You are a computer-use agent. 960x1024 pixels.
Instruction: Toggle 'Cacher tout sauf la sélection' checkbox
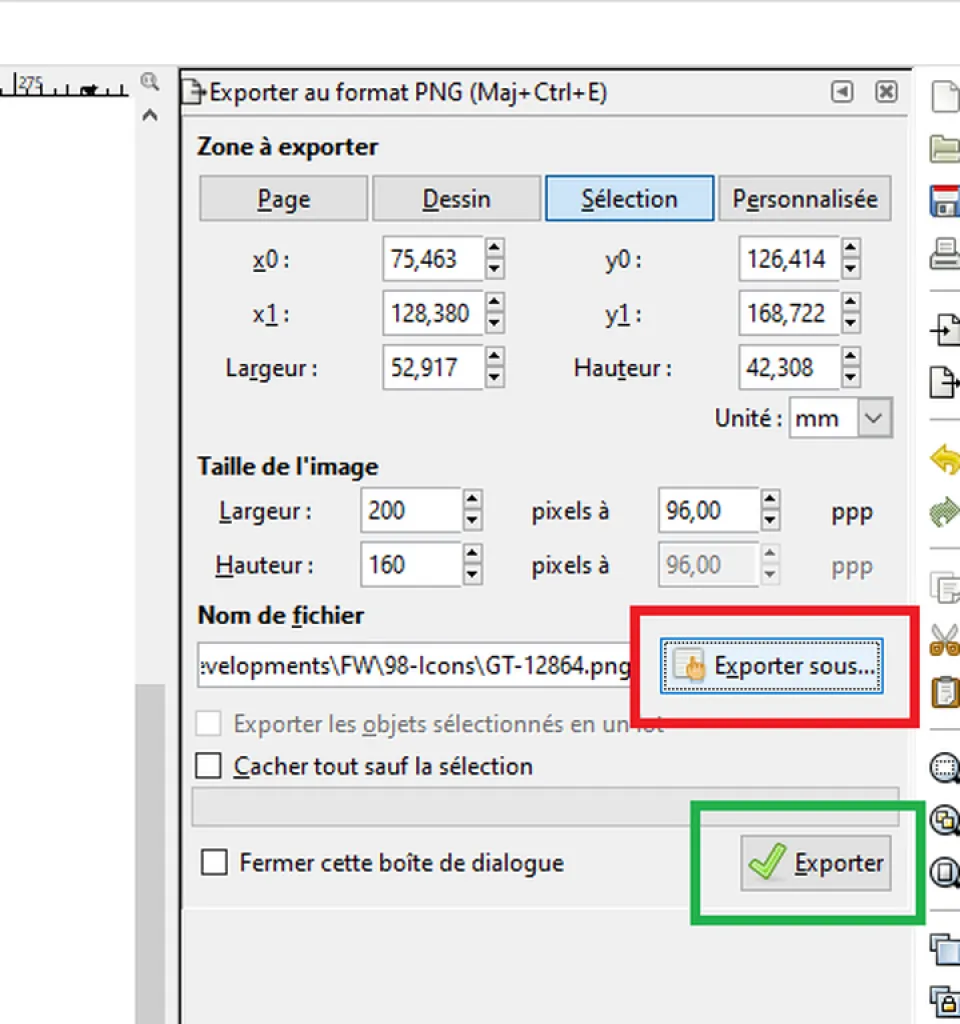point(208,765)
